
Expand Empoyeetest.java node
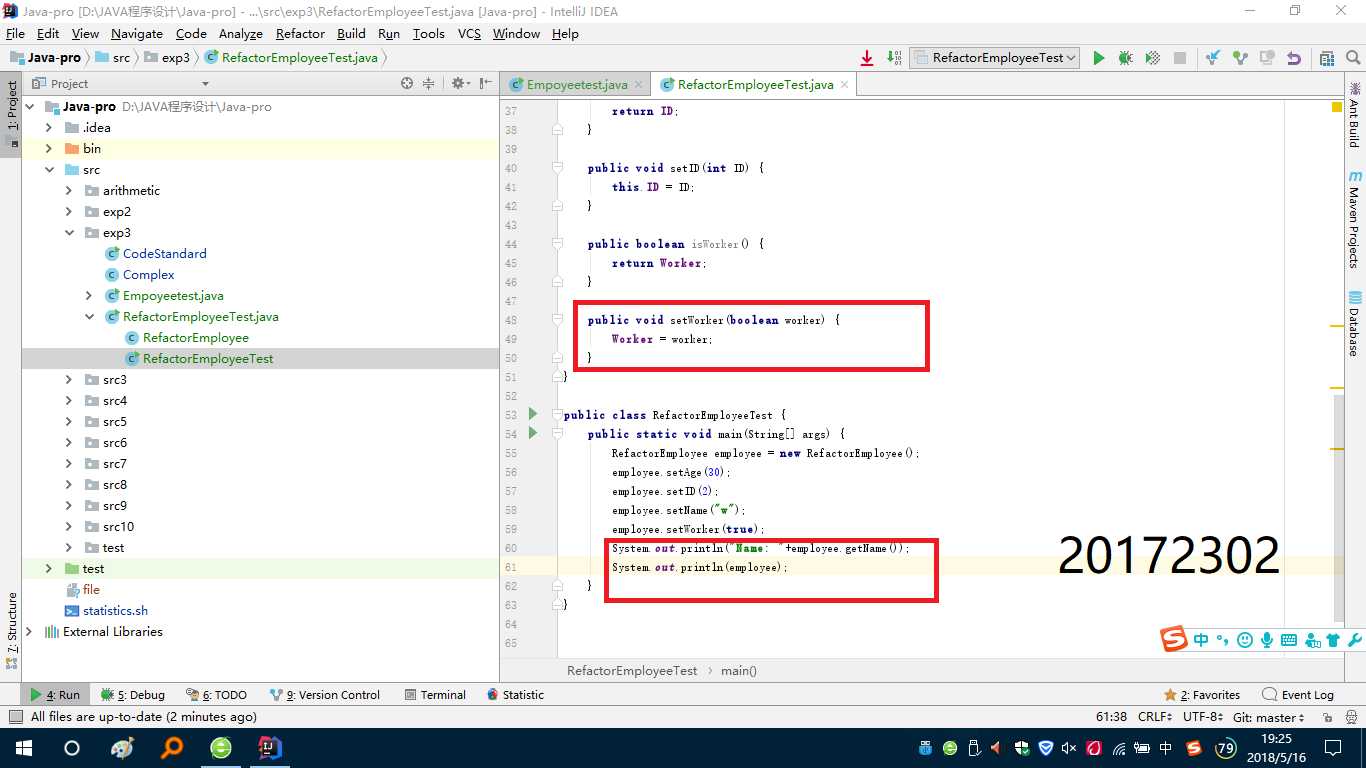tap(89, 296)
